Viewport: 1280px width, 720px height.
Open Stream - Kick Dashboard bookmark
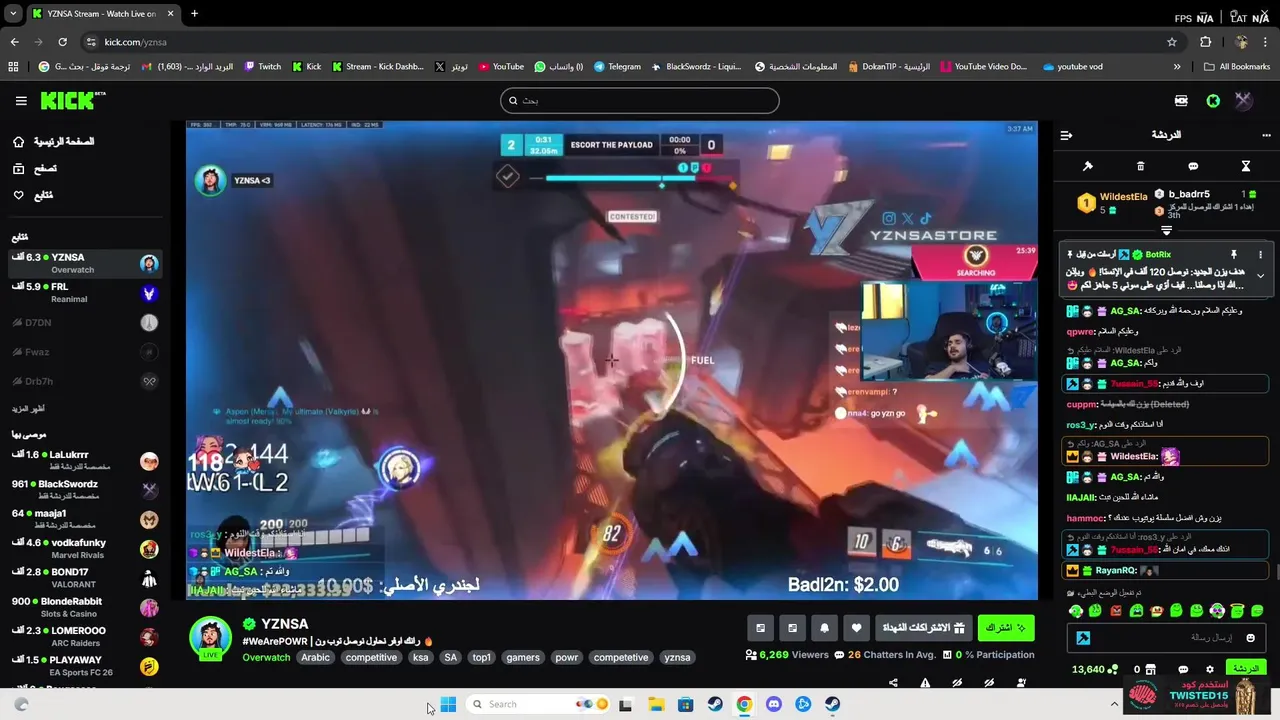pos(377,67)
